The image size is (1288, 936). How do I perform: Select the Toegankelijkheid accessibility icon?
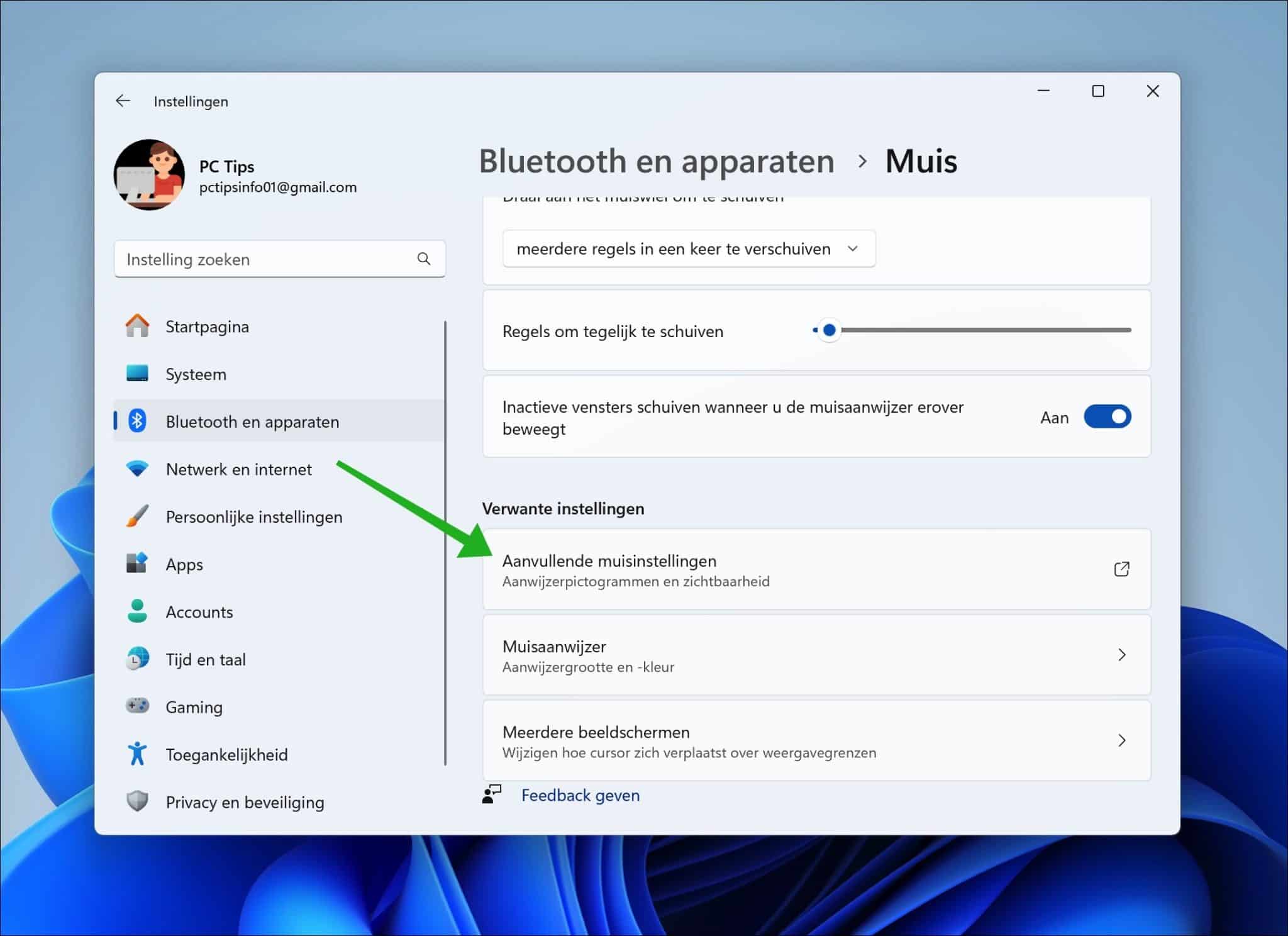136,754
